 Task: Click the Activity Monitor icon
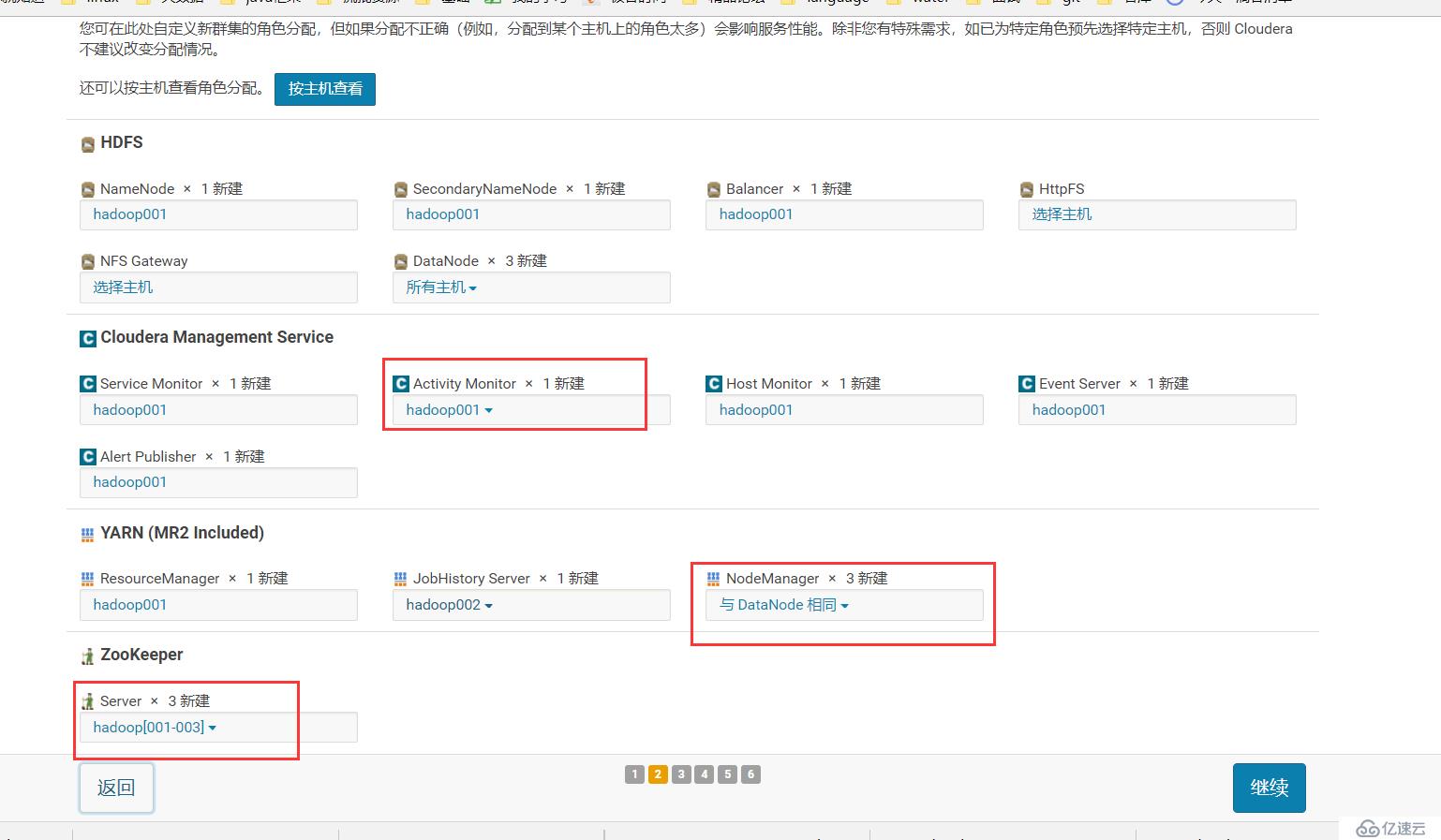pyautogui.click(x=401, y=384)
